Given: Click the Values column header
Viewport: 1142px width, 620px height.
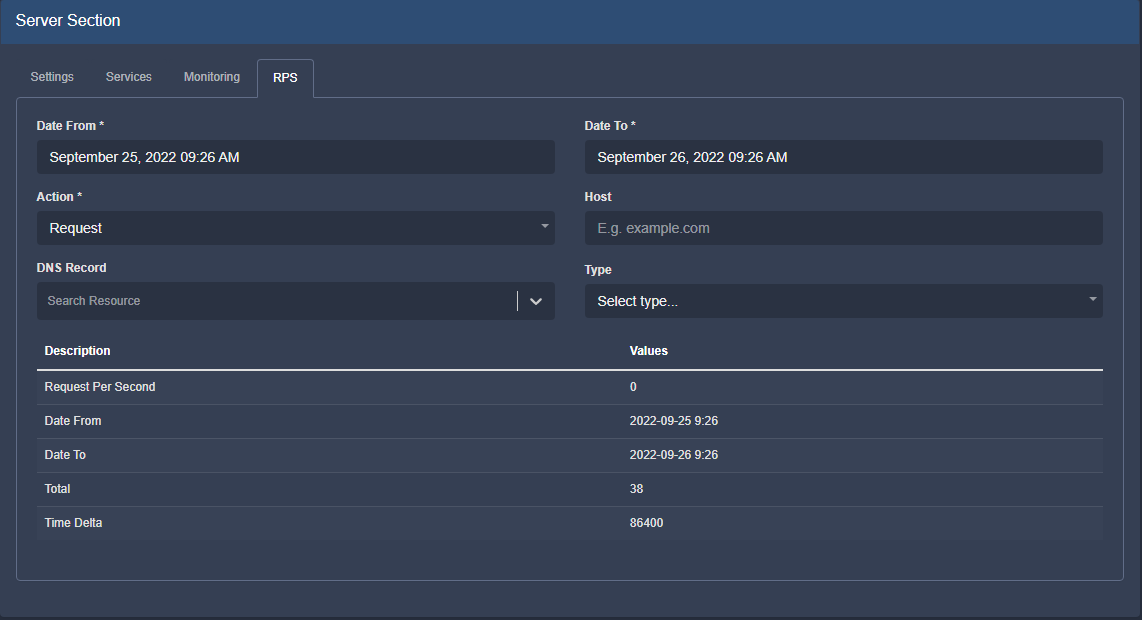Looking at the screenshot, I should pos(648,351).
